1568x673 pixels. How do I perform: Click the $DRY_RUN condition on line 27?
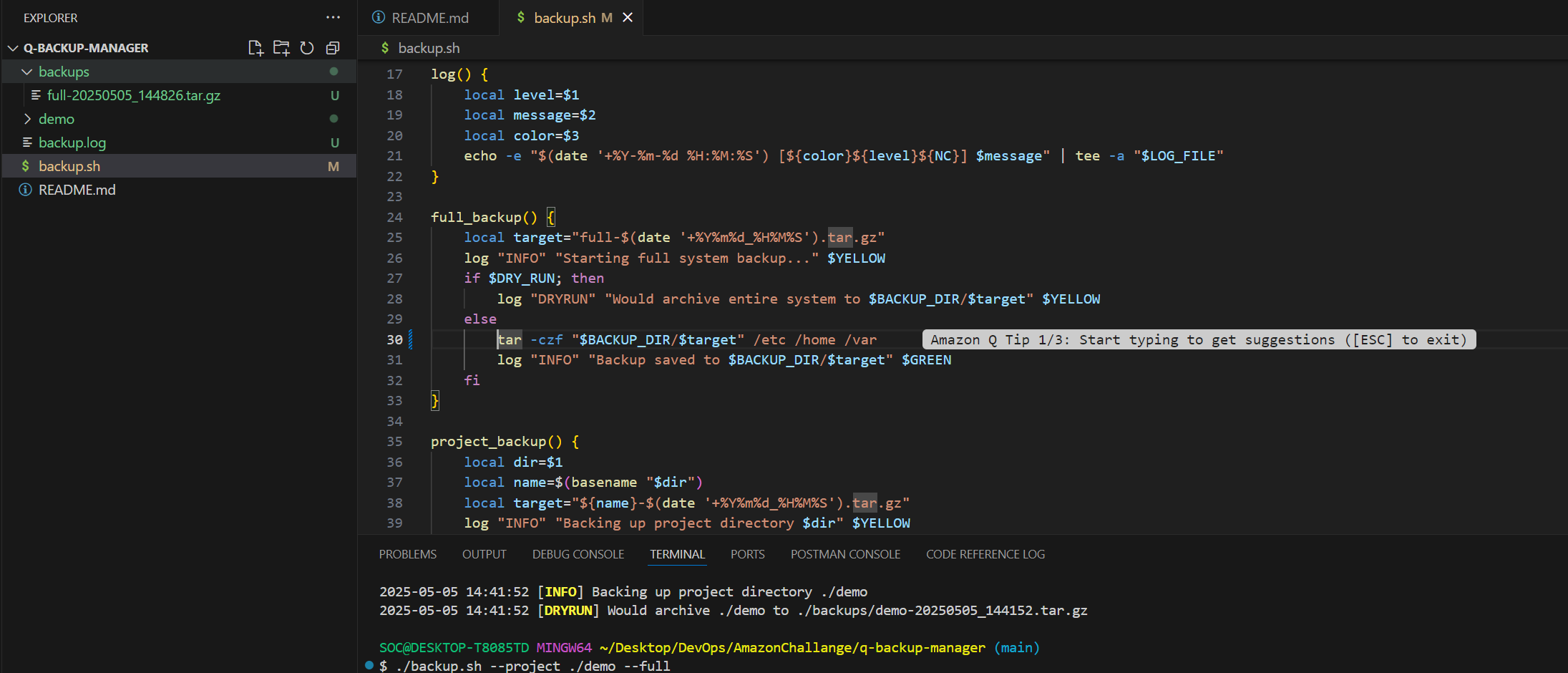tap(522, 278)
